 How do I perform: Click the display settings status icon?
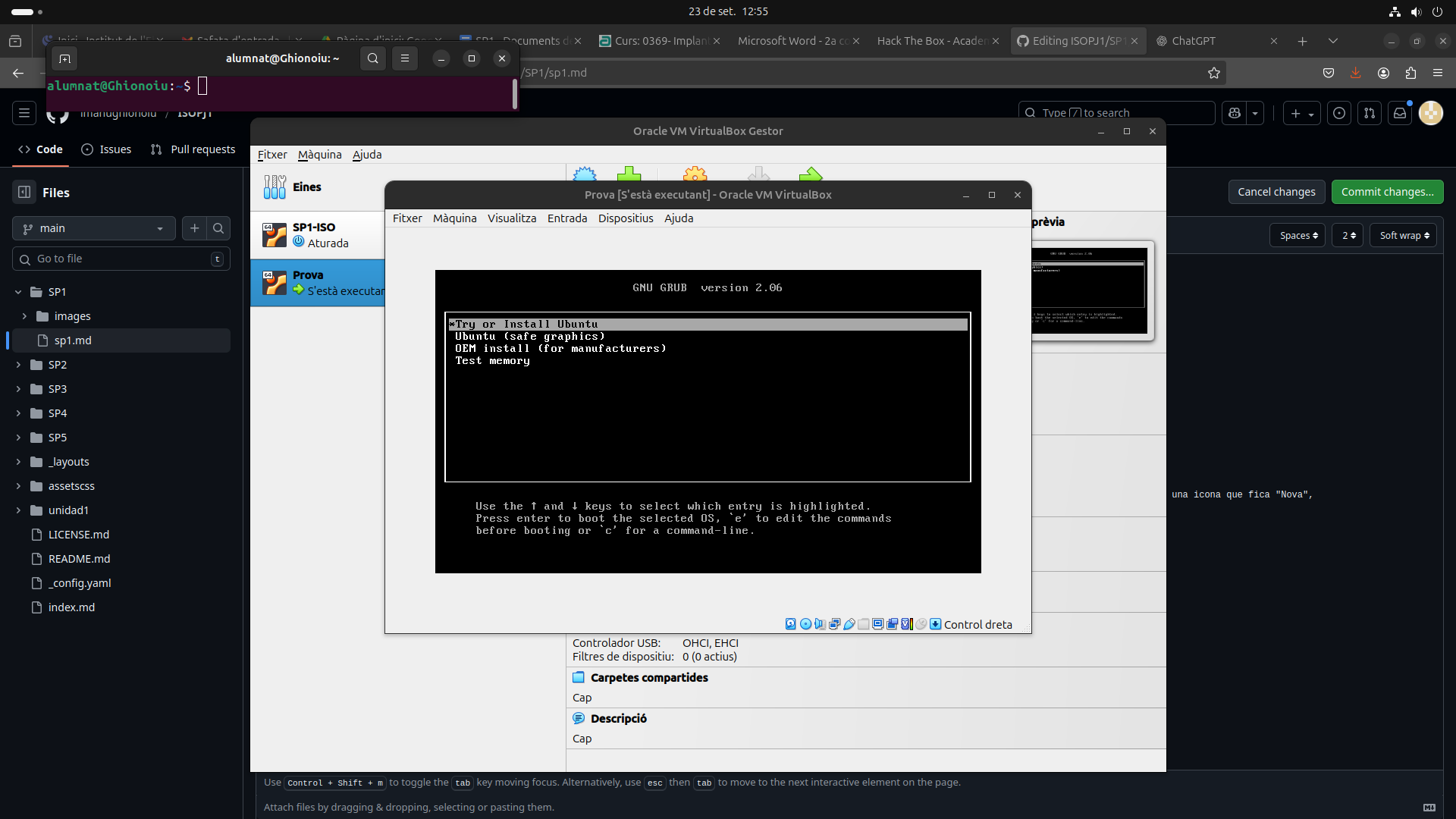pyautogui.click(x=878, y=624)
